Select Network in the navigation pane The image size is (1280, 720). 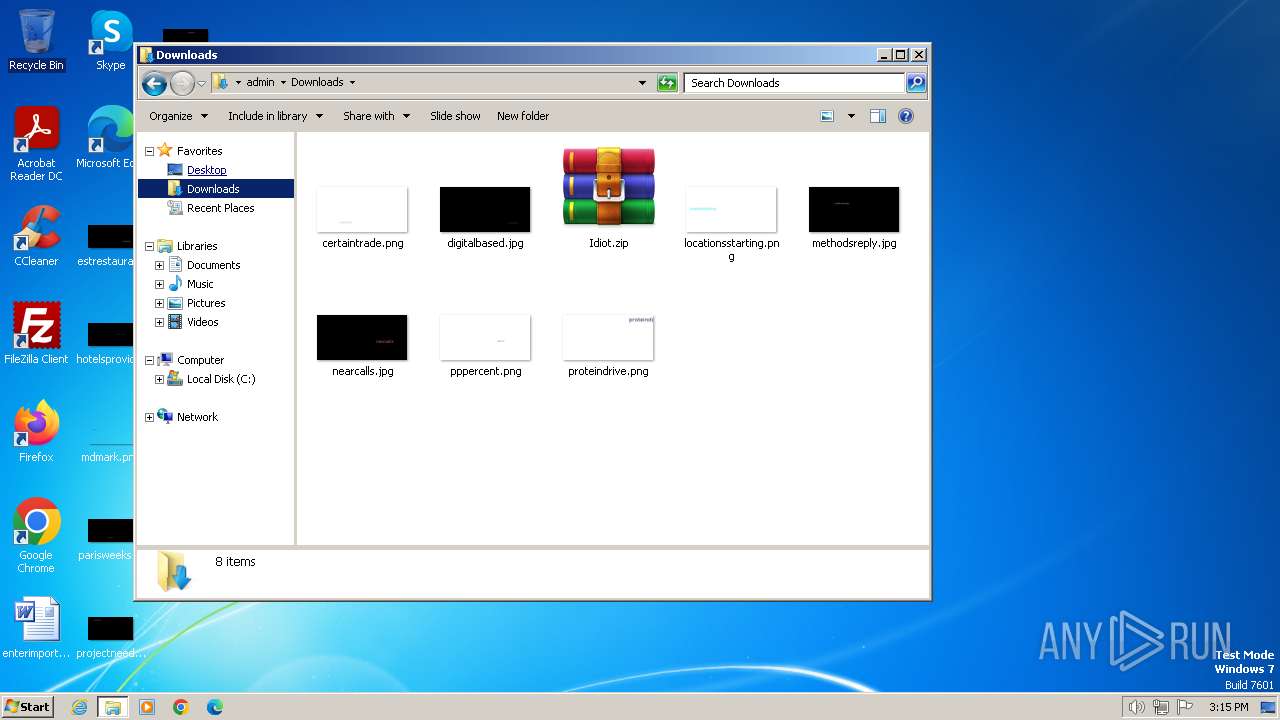click(197, 417)
